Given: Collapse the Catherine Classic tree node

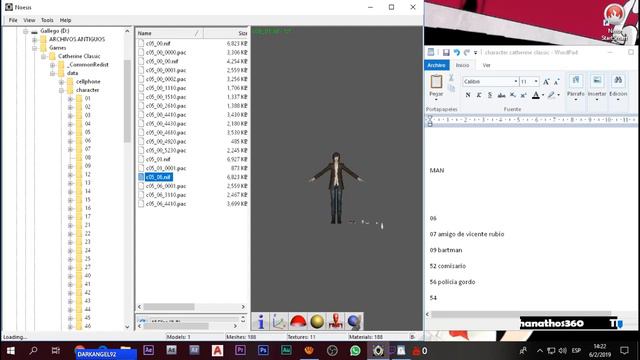Looking at the screenshot, I should pos(43,56).
